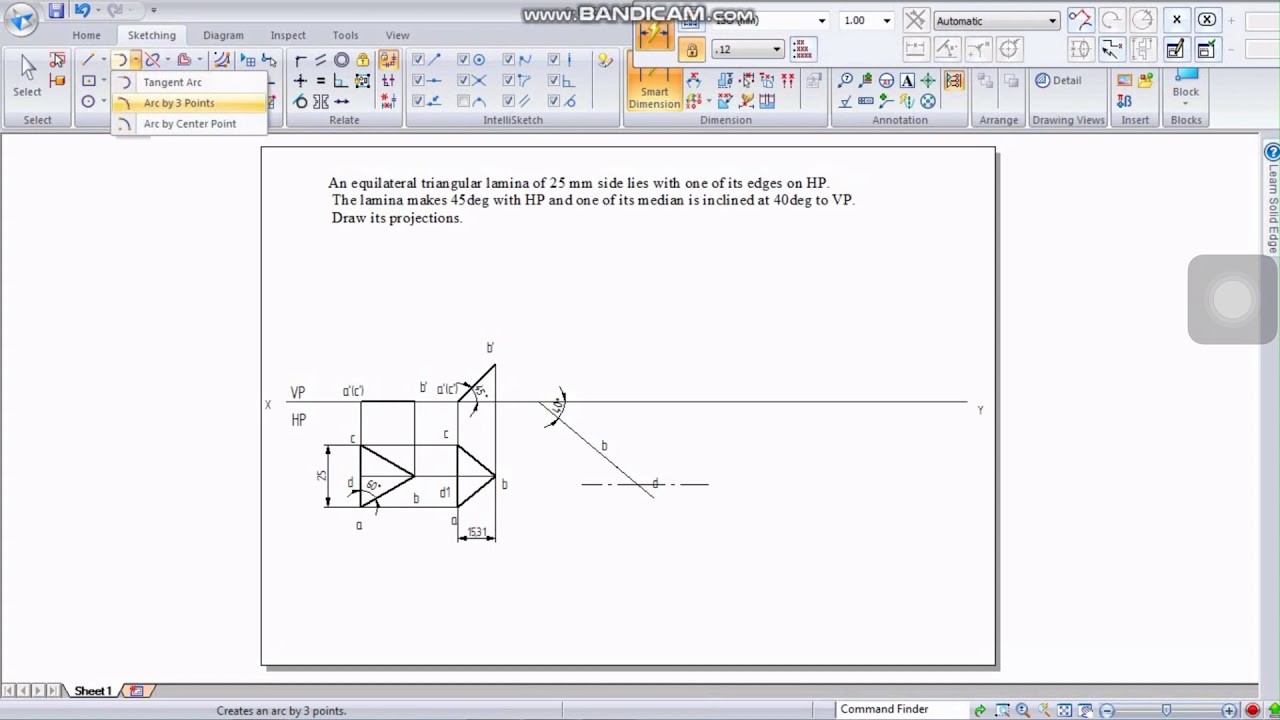Click the Arc tool icon

120,60
